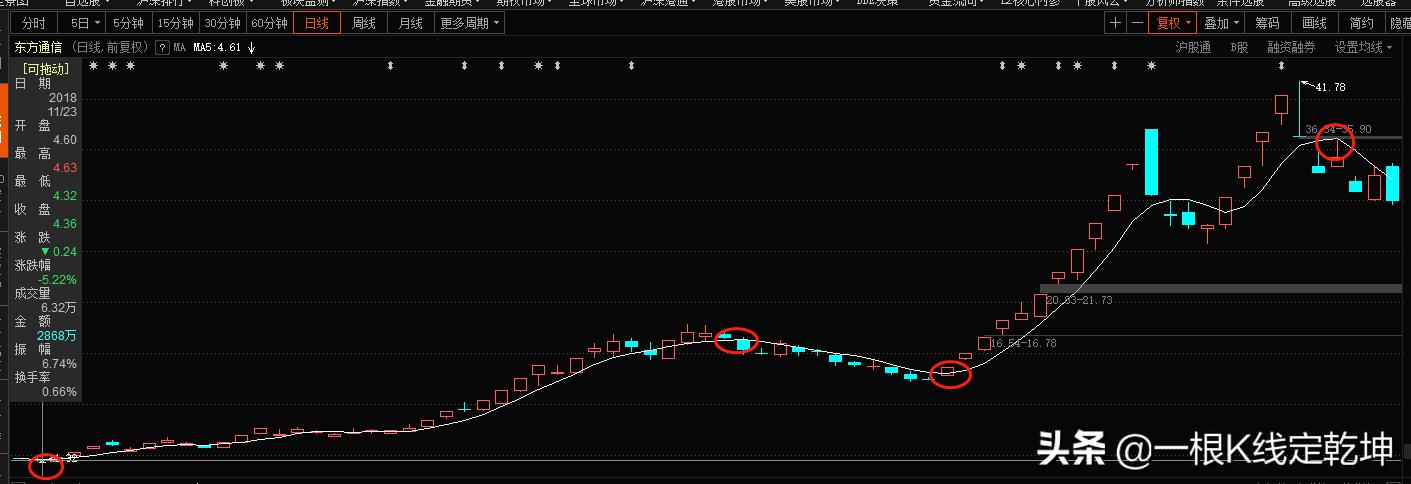This screenshot has width=1411, height=484.
Task: Click the tallest cyan candlestick on chart
Action: coord(1151,161)
